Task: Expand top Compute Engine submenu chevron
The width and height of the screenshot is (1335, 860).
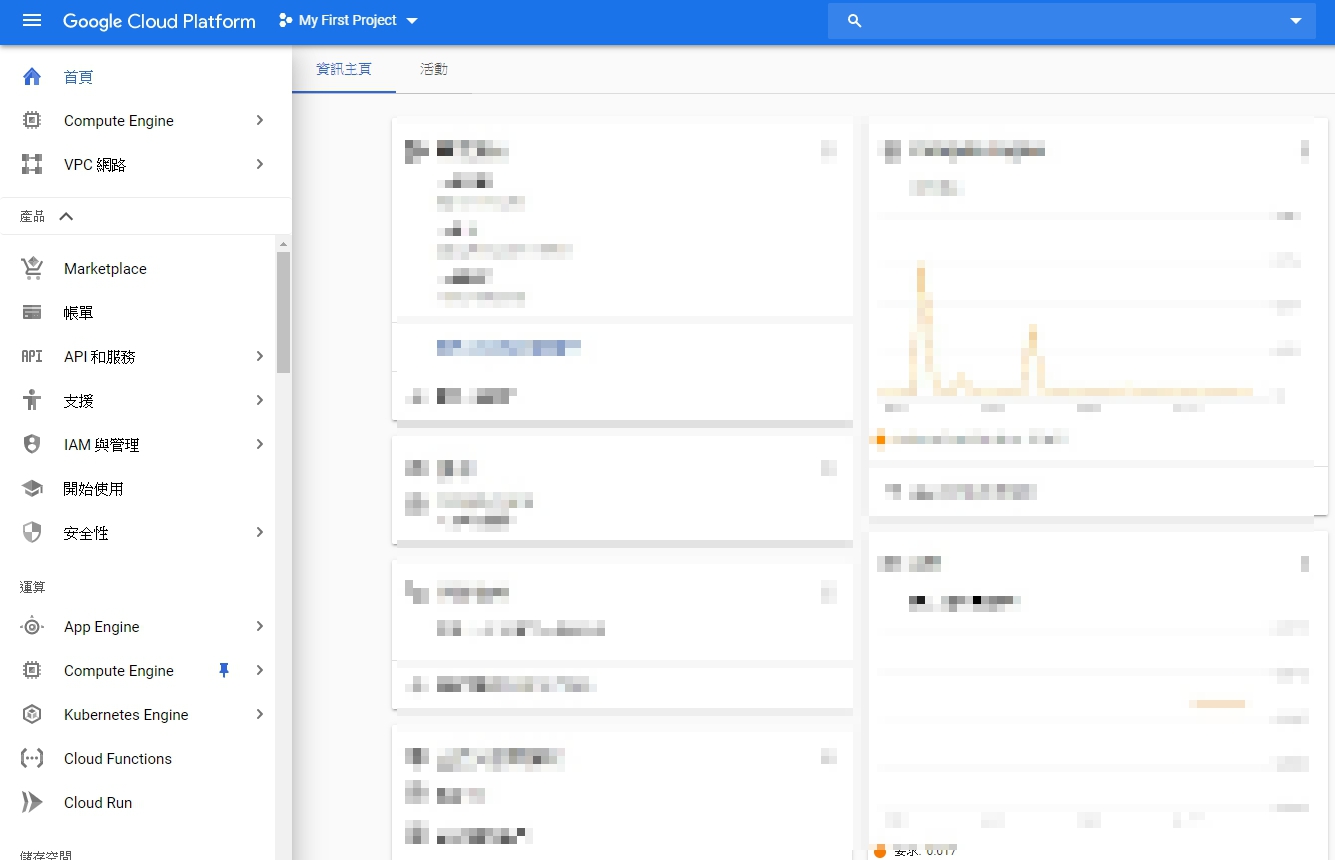Action: tap(260, 120)
